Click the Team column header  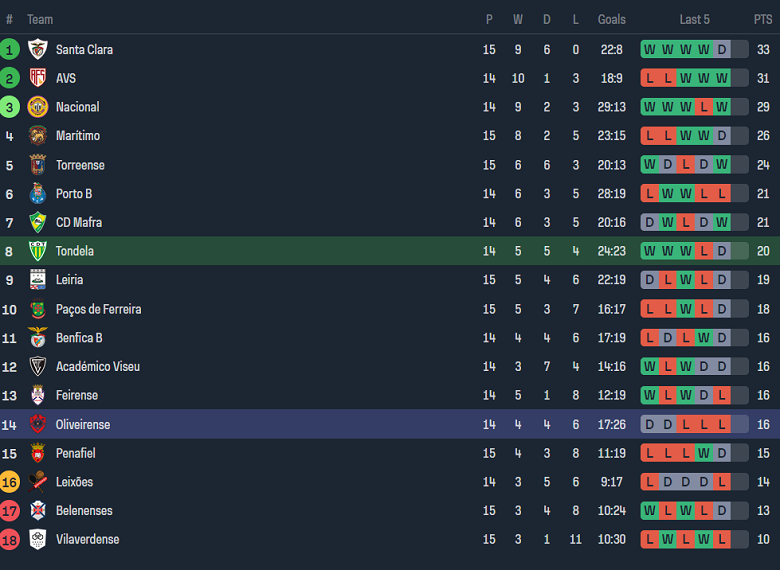click(40, 19)
